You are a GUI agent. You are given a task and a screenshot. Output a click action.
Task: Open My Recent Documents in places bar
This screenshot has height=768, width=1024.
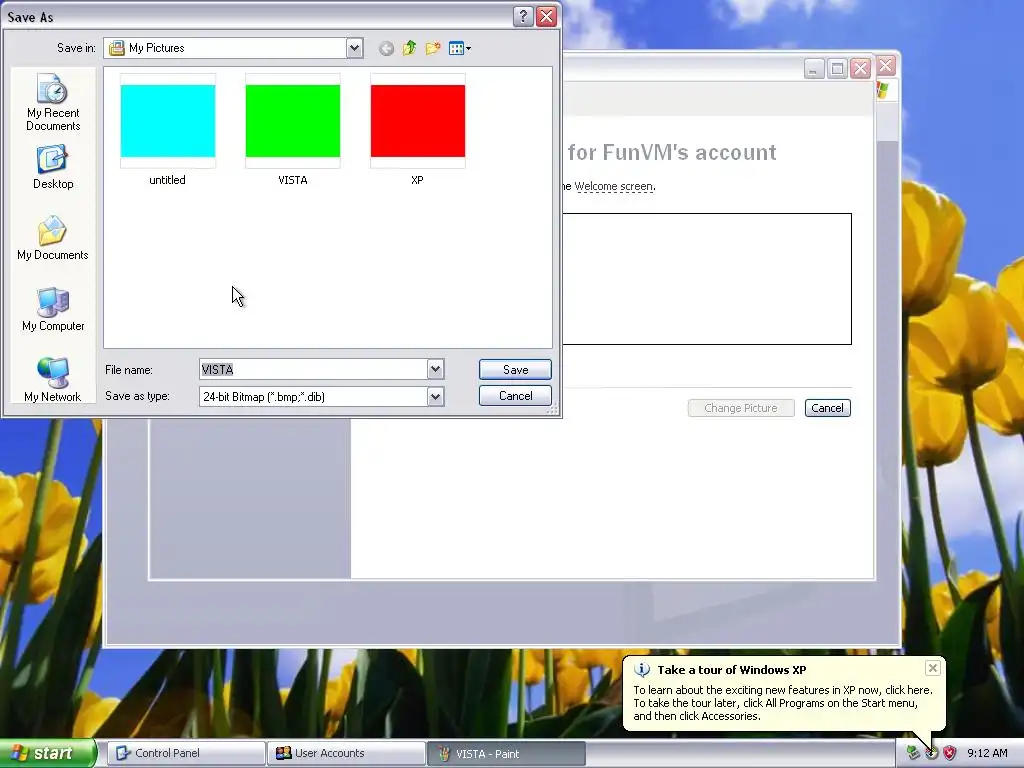coord(53,103)
